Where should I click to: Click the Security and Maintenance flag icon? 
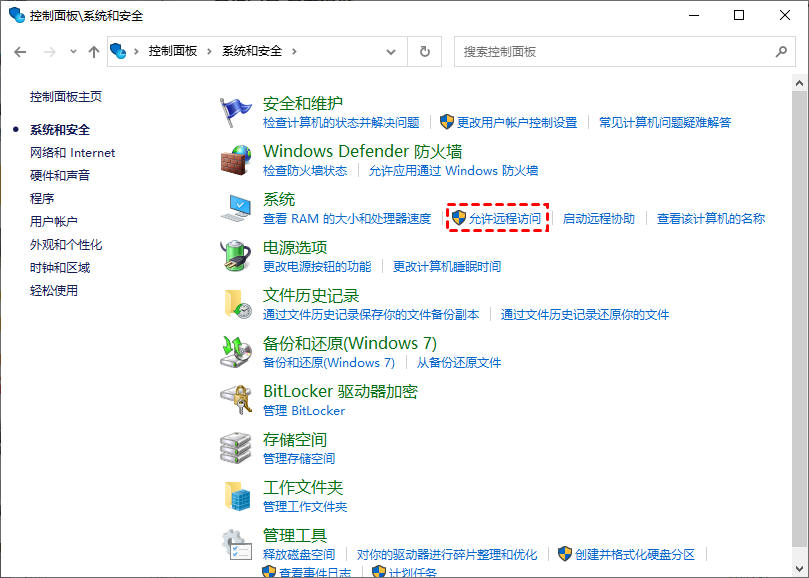[236, 112]
